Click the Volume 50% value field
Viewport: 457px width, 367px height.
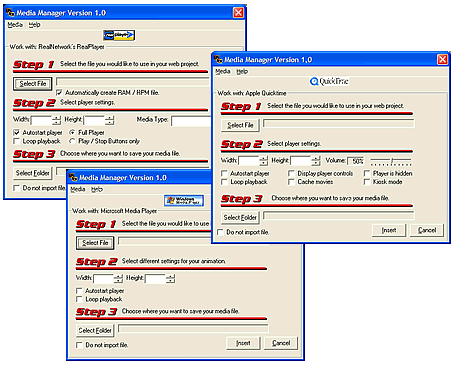coord(356,161)
